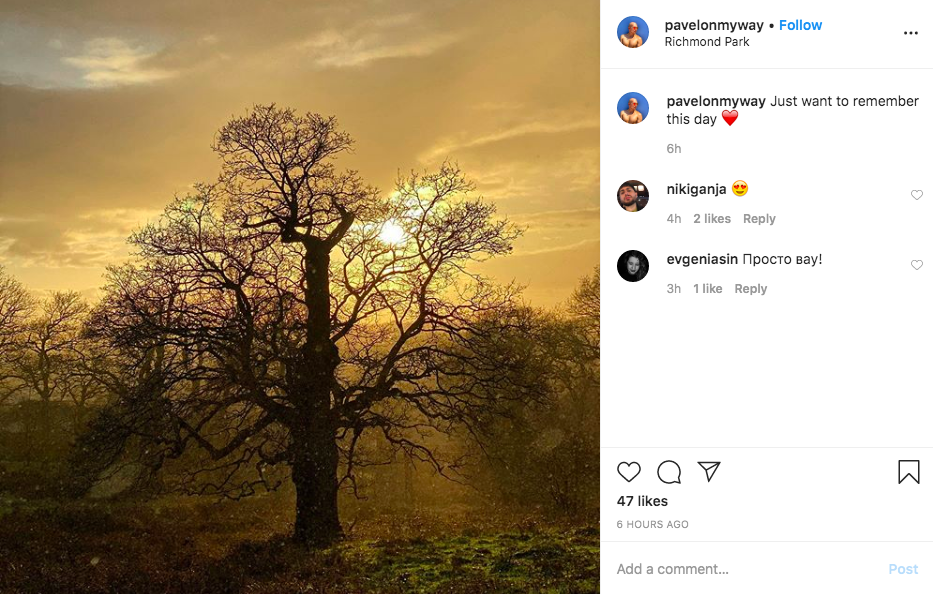Image resolution: width=933 pixels, height=594 pixels.
Task: Reply to nikiganja's comment
Action: point(759,219)
